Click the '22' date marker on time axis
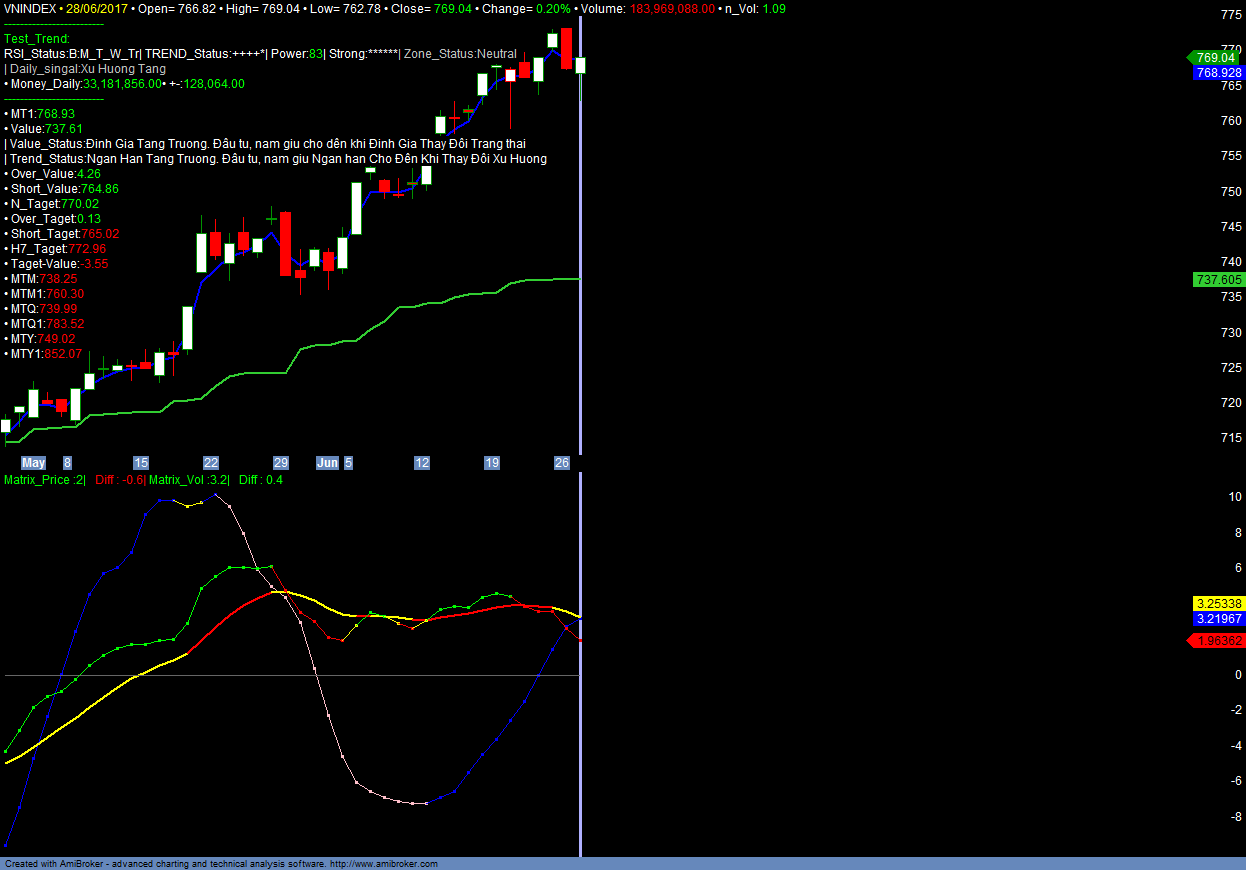Screen dimensions: 1246x870 211,463
